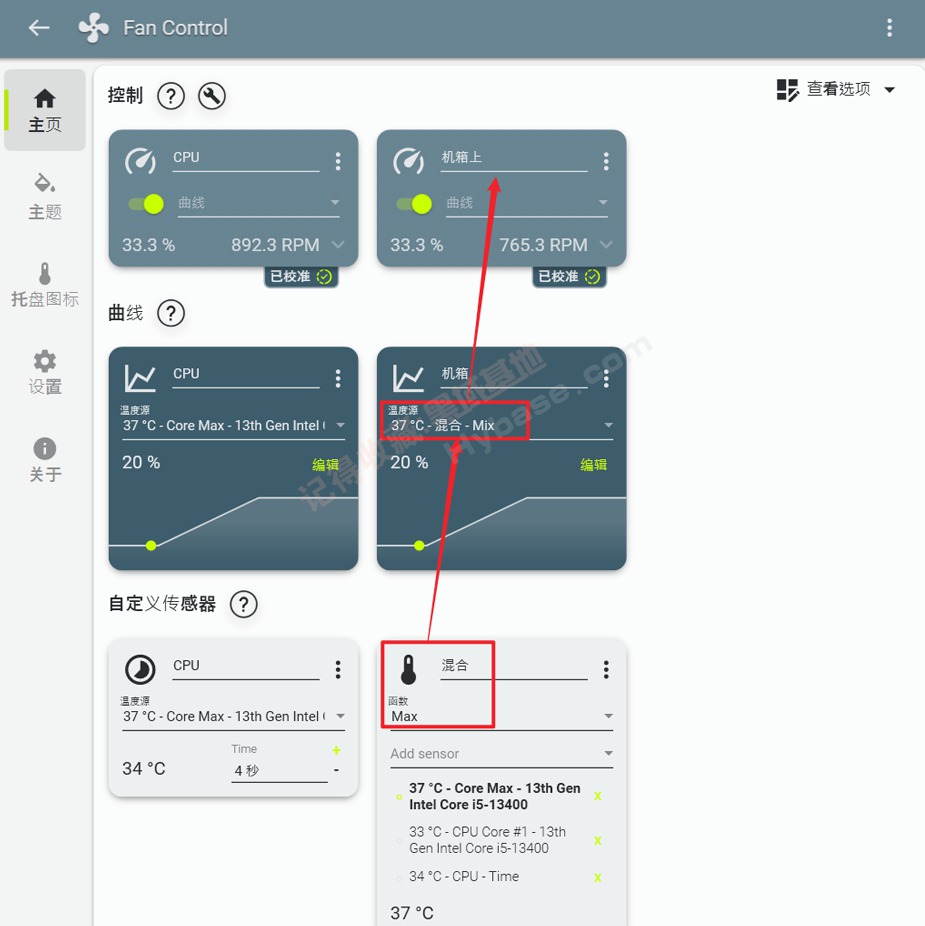
Task: Click the wrench calibration icon
Action: (x=211, y=96)
